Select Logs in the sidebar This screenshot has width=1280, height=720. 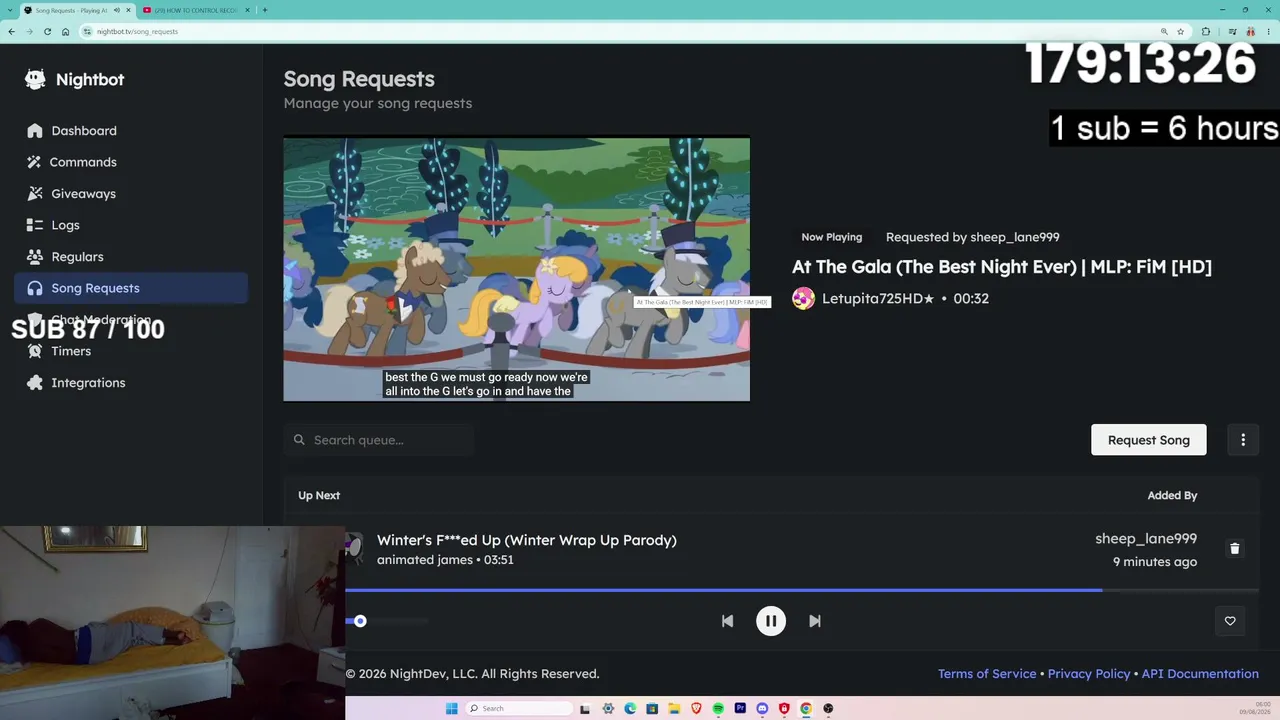click(131, 225)
